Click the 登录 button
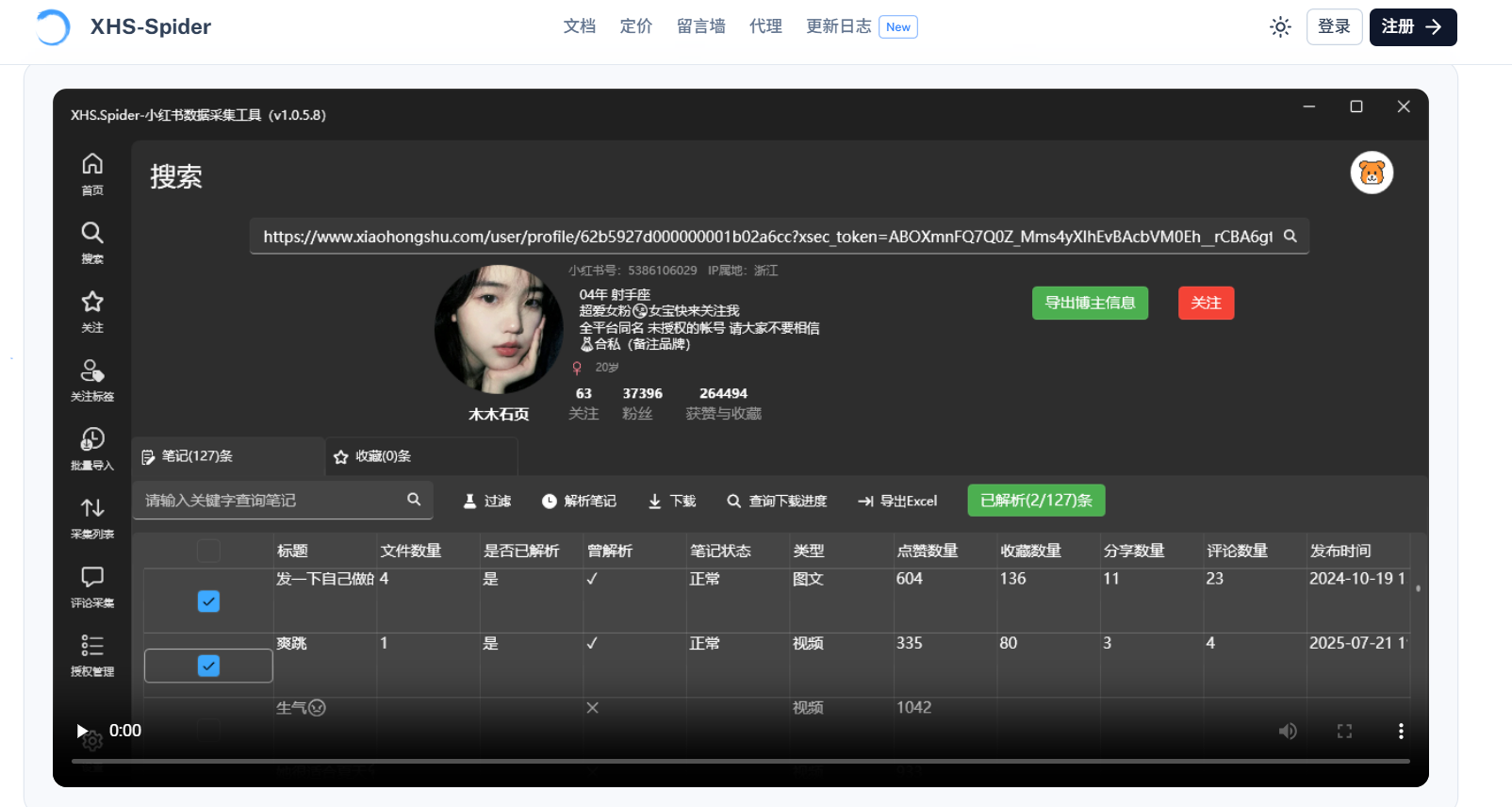1512x807 pixels. (x=1335, y=26)
